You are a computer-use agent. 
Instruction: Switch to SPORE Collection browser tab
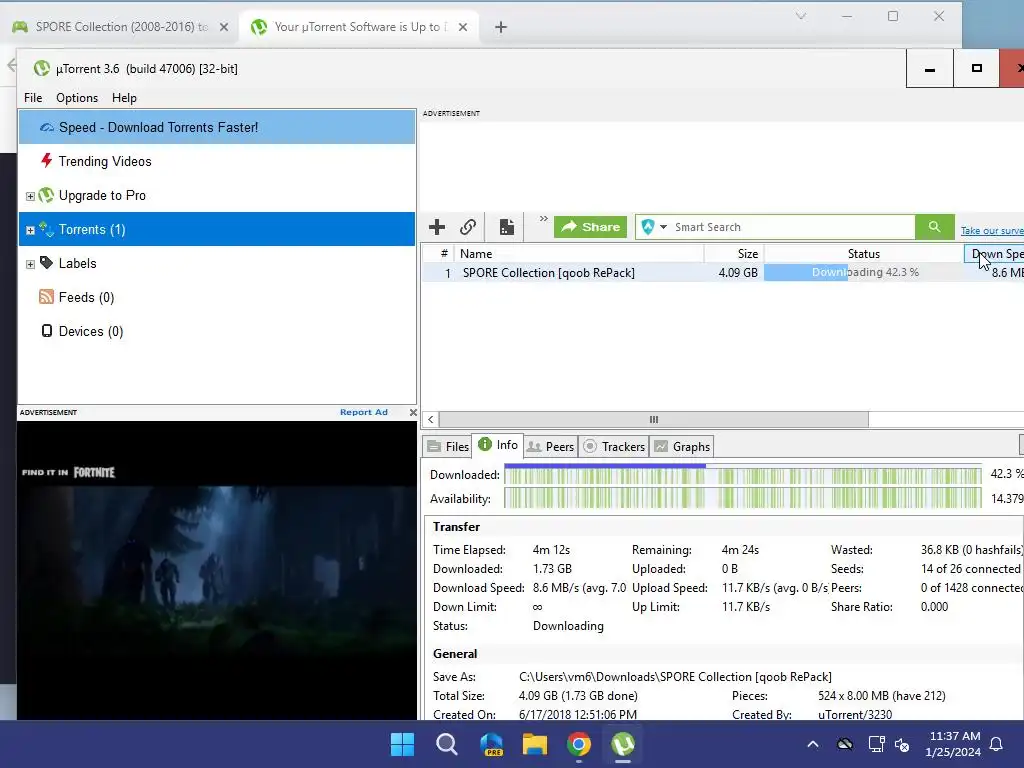coord(121,27)
